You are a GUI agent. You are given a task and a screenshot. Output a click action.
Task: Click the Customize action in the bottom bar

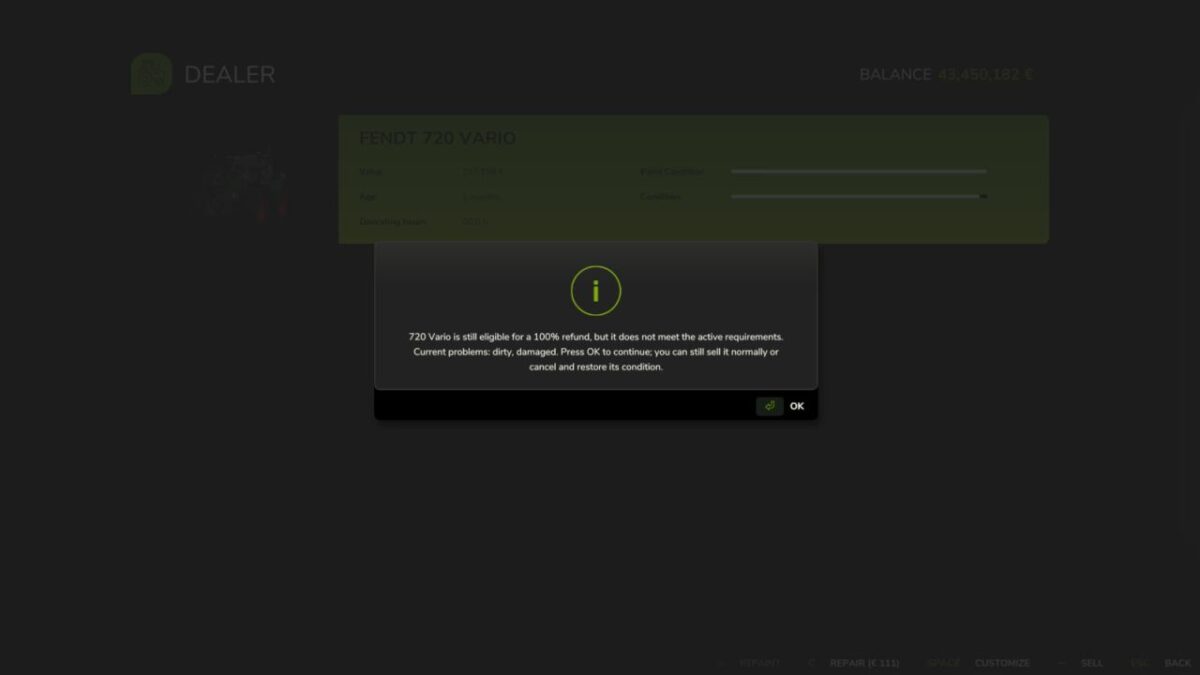point(1002,663)
